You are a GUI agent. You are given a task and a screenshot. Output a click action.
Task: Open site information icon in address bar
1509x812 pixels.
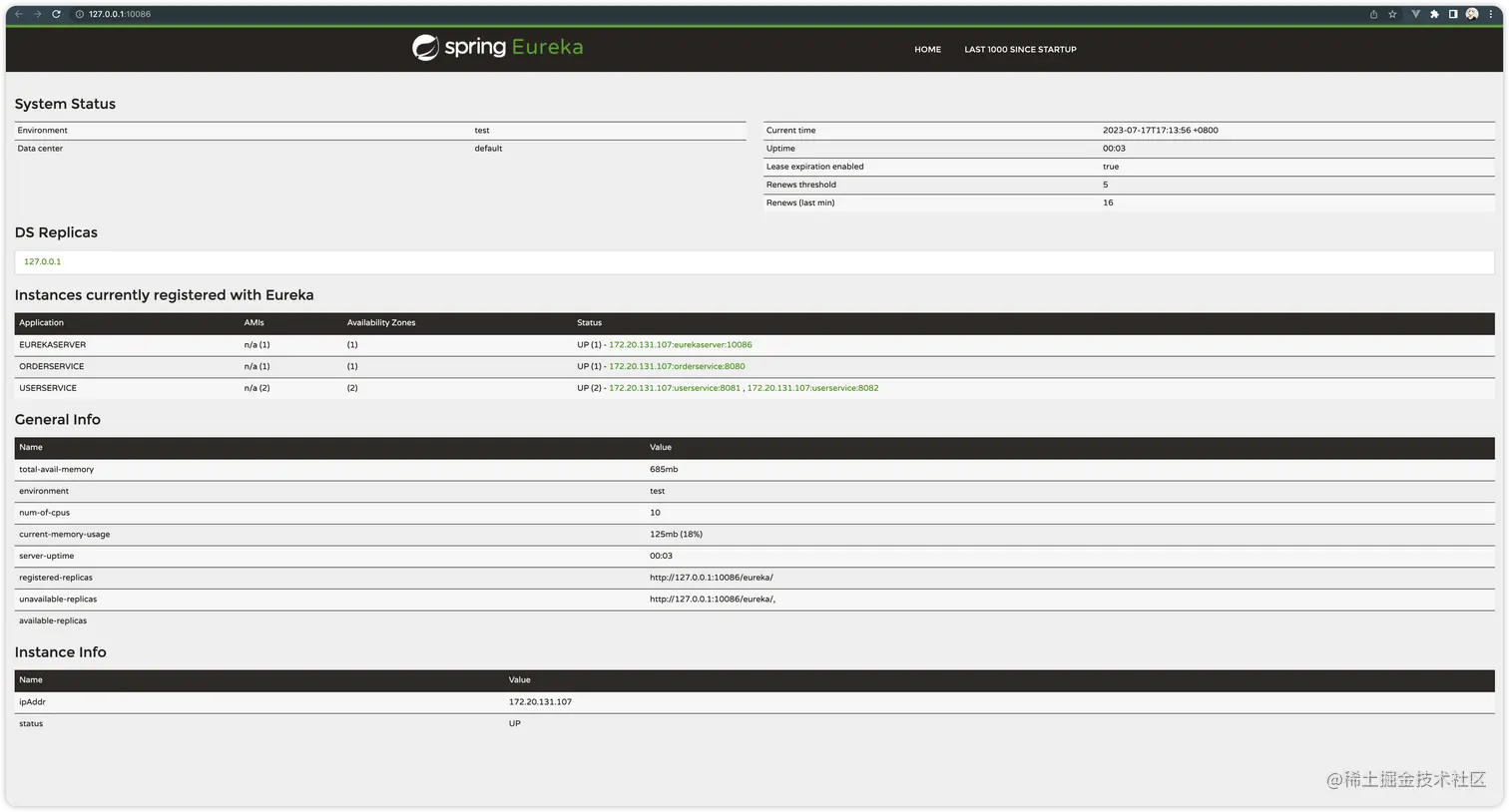click(80, 14)
